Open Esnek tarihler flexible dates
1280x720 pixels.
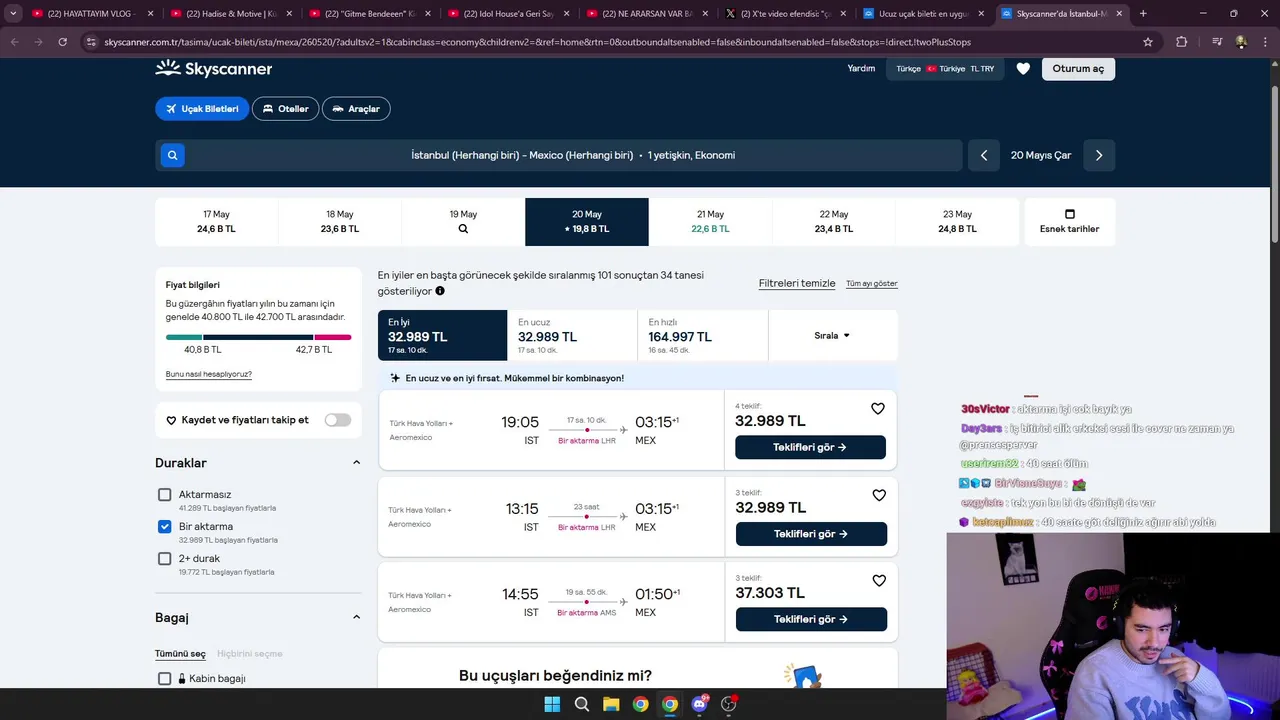click(x=1069, y=222)
